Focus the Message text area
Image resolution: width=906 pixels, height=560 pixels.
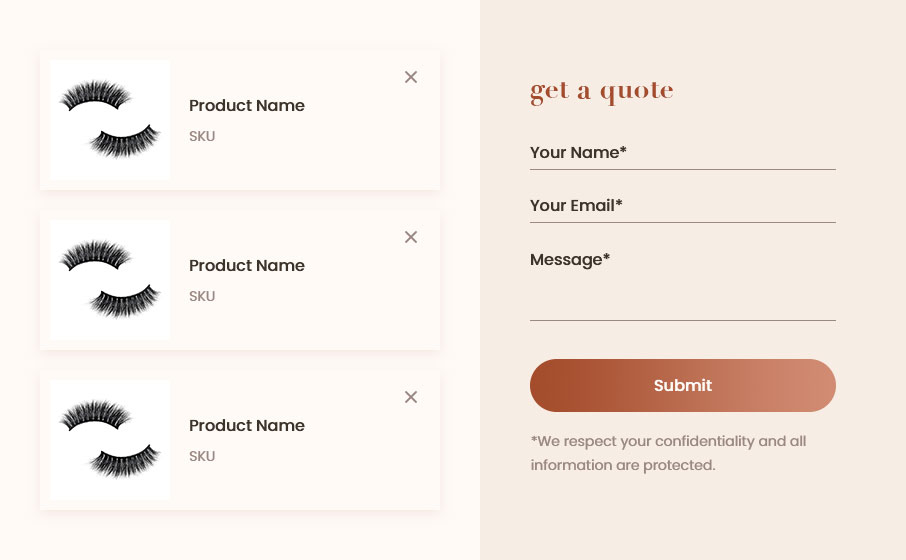pyautogui.click(x=682, y=283)
